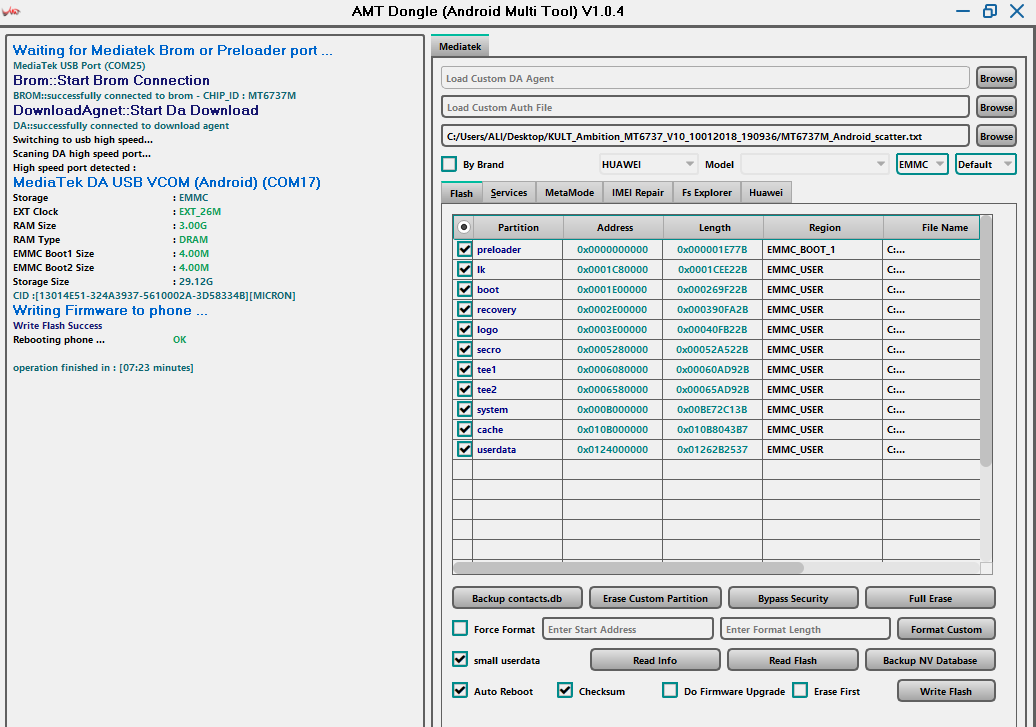Click the Bypass Security button
The image size is (1036, 727).
click(x=793, y=598)
